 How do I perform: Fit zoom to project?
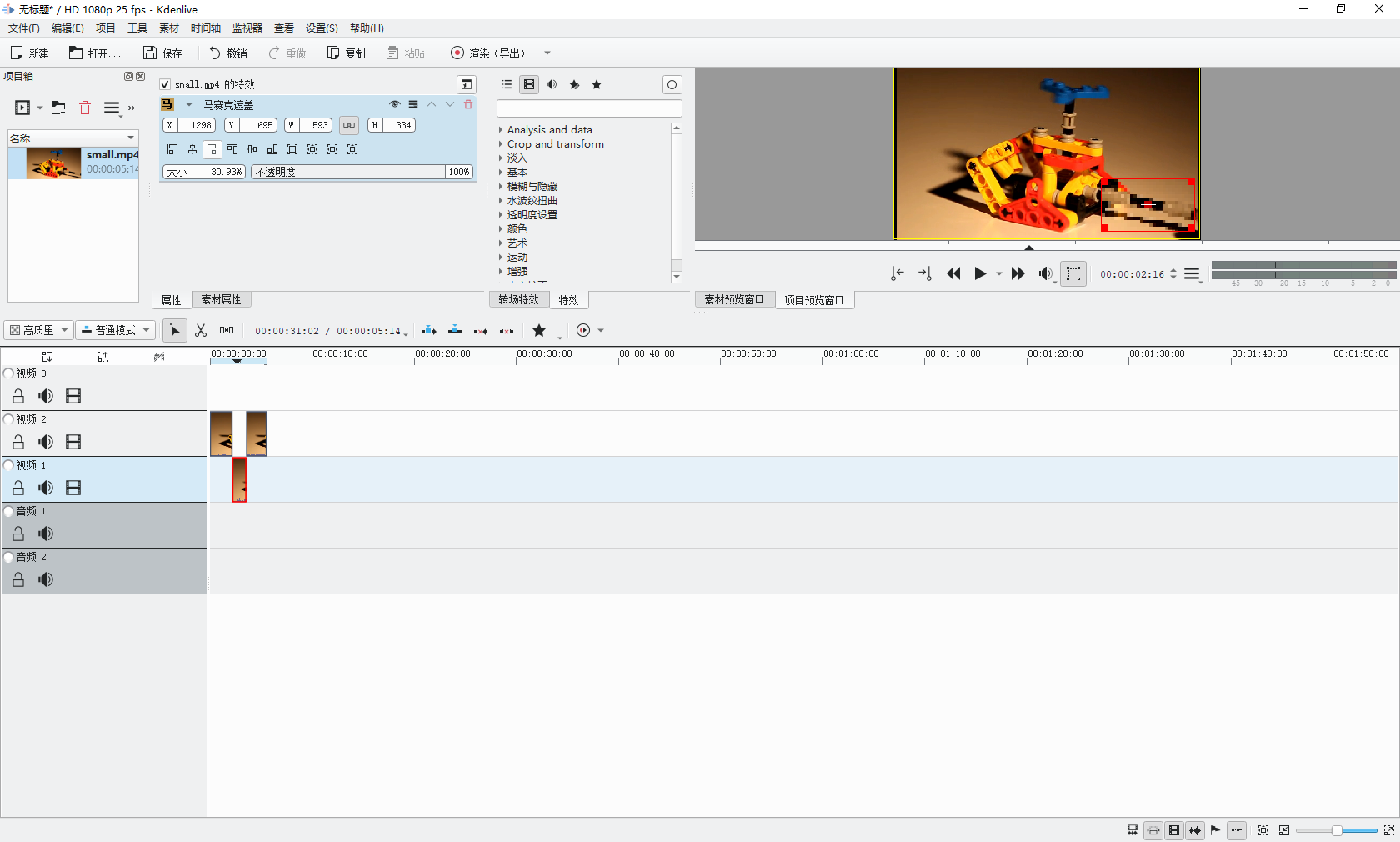pyautogui.click(x=1263, y=830)
